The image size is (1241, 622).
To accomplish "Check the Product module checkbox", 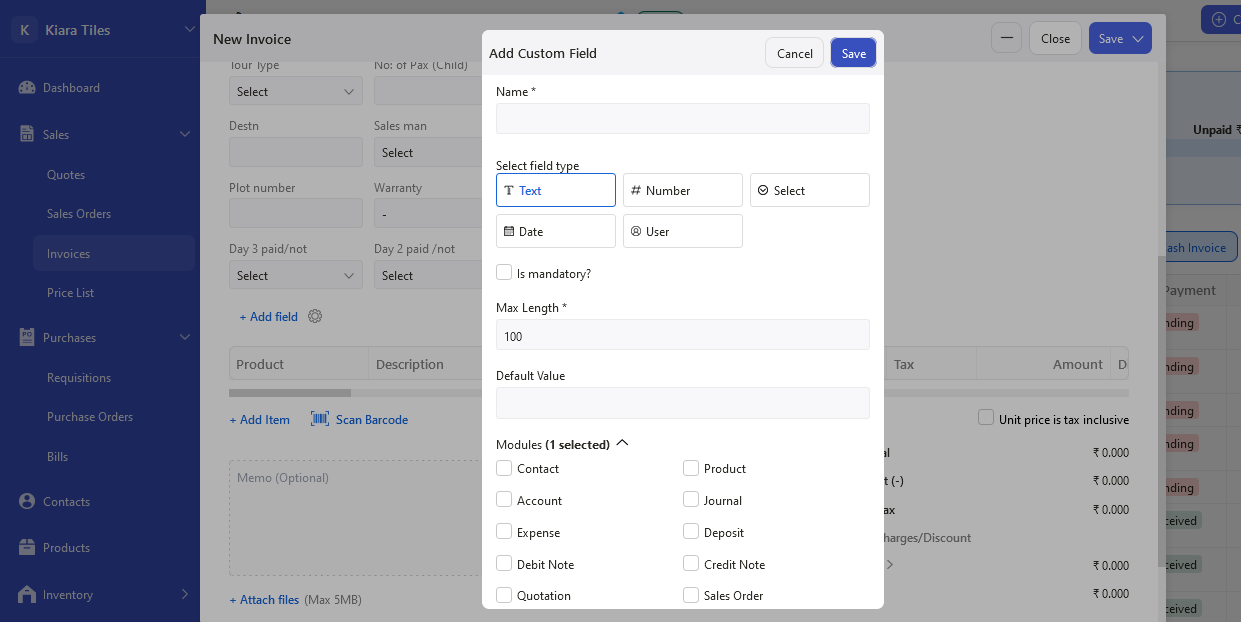I will click(x=691, y=468).
